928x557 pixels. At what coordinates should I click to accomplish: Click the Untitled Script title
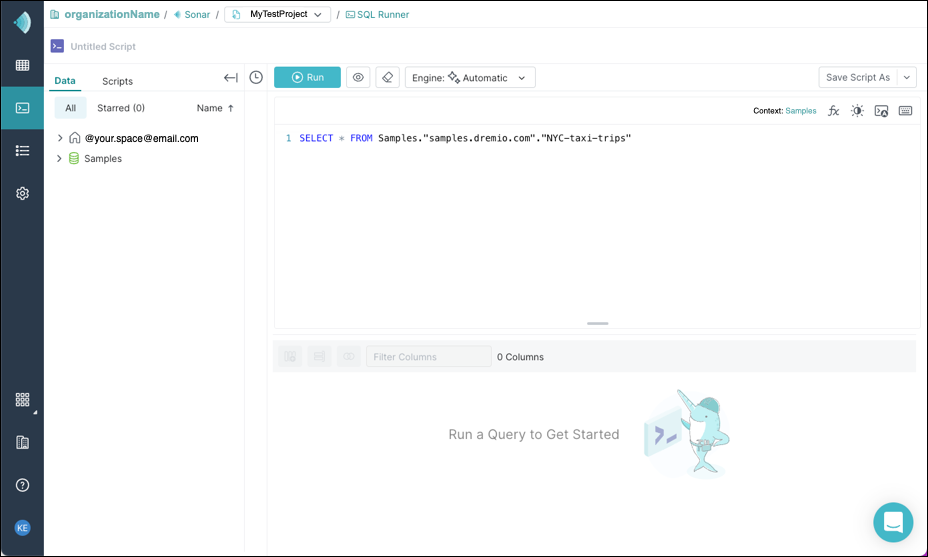coord(103,46)
